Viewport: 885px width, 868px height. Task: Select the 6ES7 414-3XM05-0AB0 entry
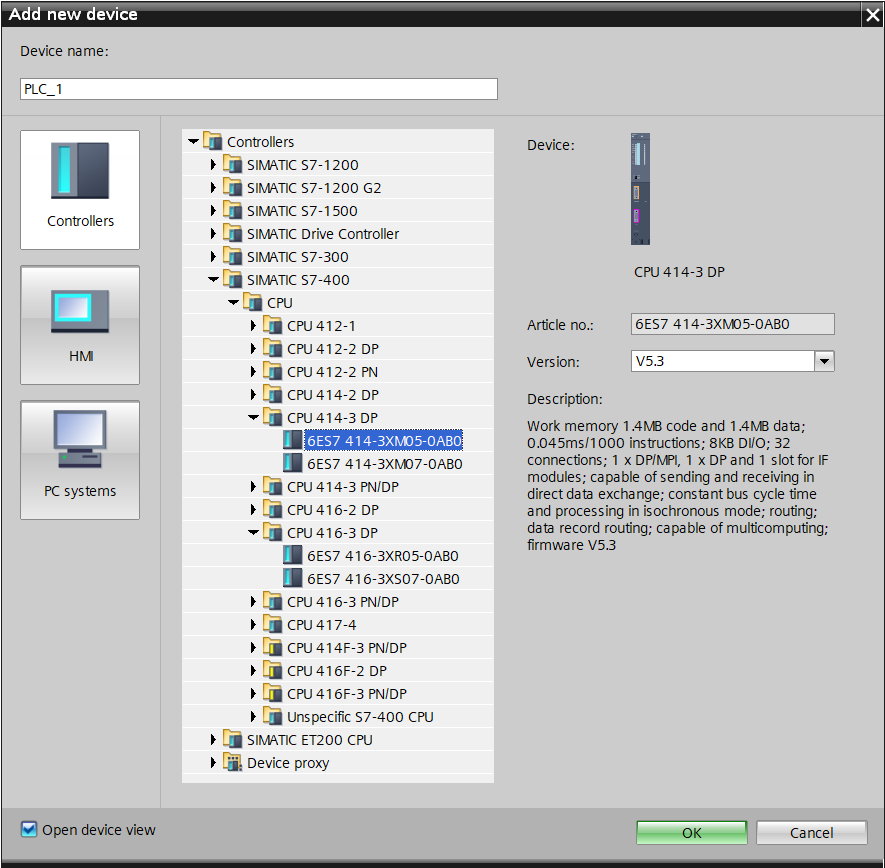(x=384, y=441)
